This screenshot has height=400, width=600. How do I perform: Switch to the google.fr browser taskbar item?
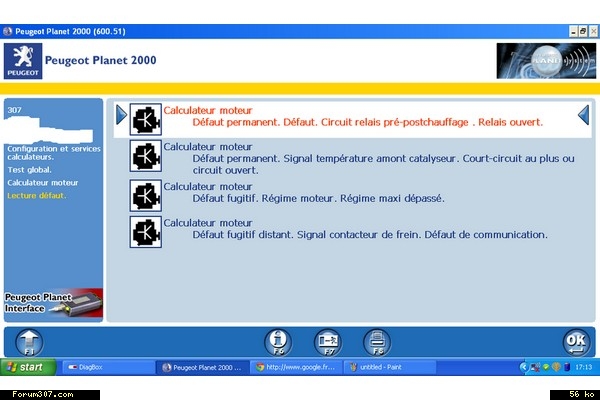pyautogui.click(x=297, y=367)
